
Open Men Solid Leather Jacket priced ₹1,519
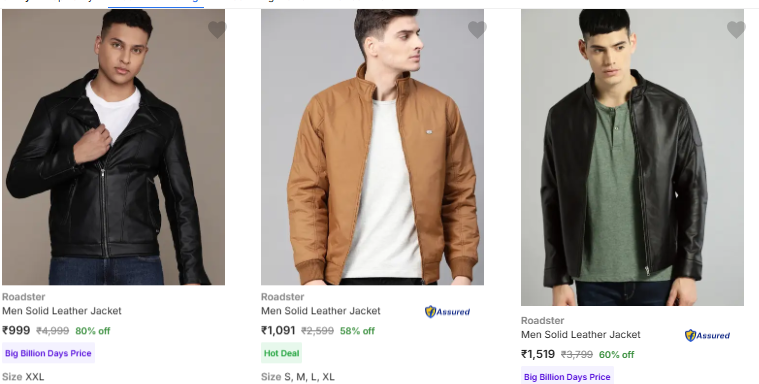580,335
